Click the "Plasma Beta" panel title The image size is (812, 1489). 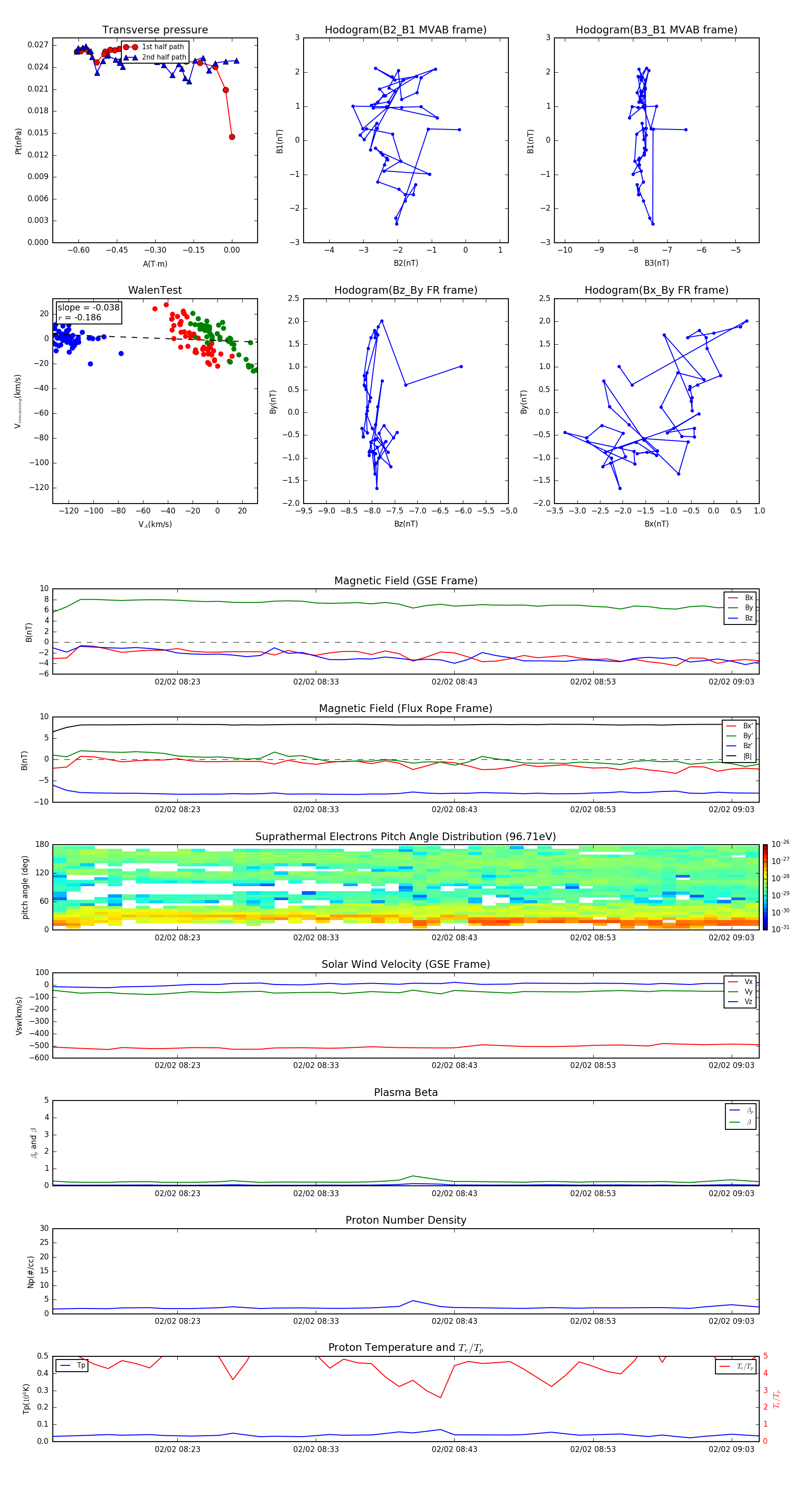(x=406, y=1092)
